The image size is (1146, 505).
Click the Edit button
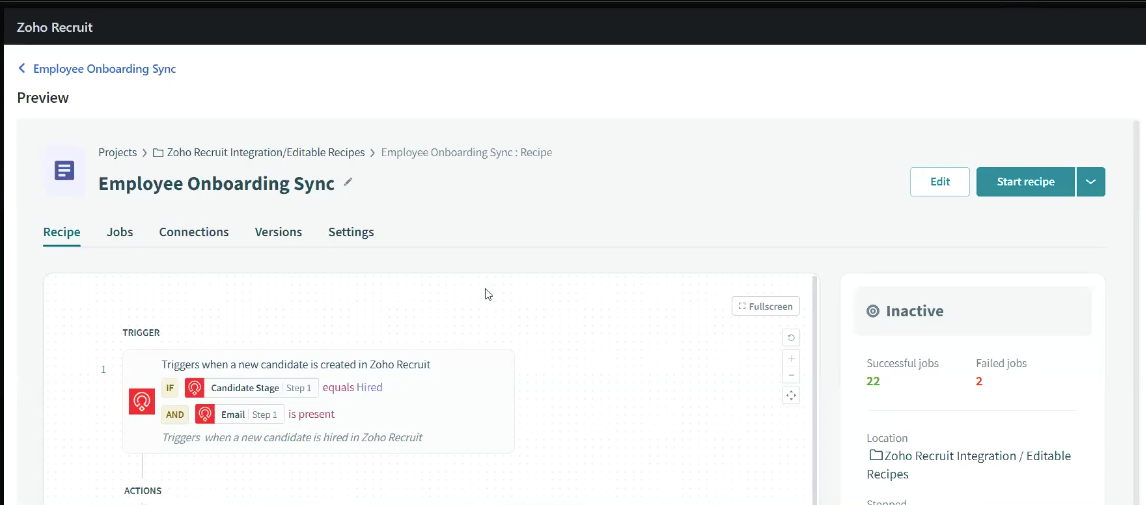click(x=940, y=182)
